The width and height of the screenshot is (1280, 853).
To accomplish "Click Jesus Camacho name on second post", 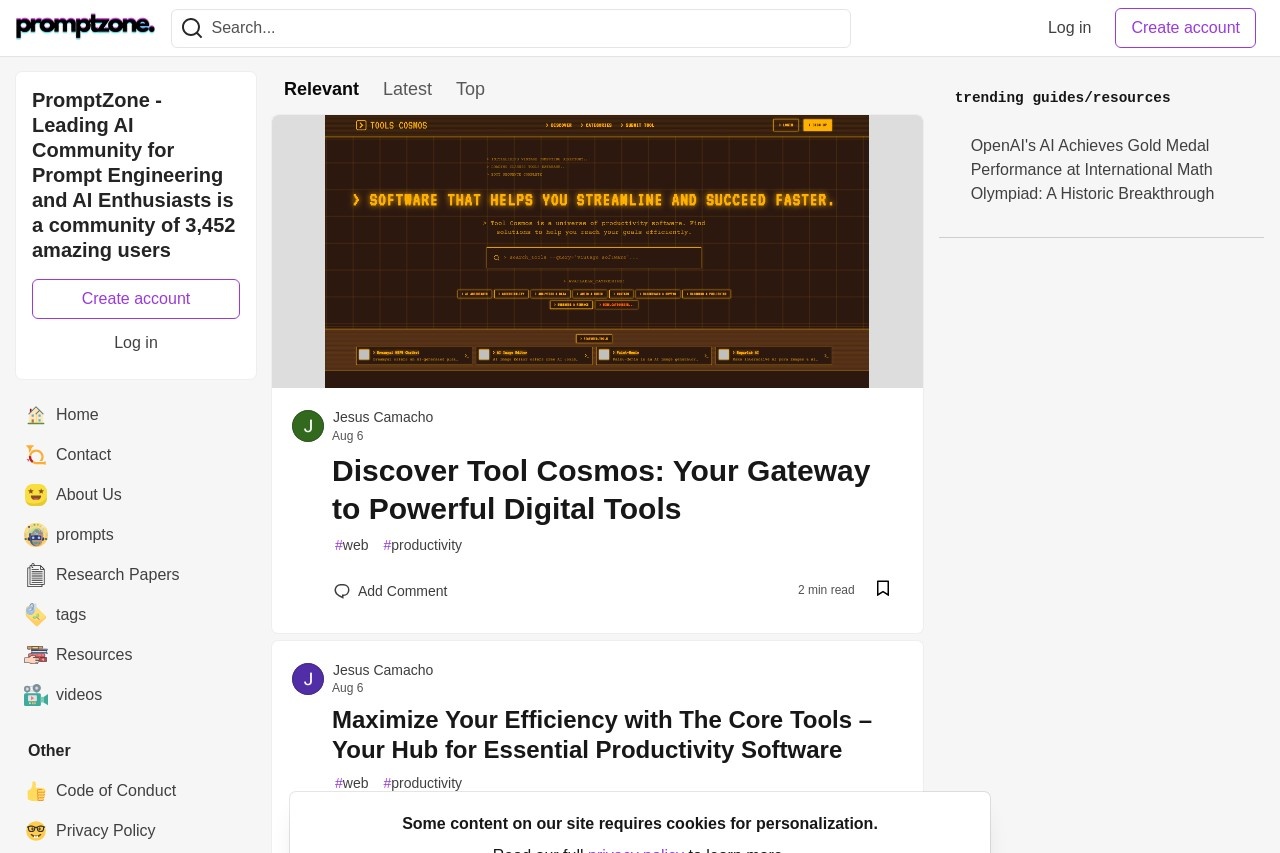I will (383, 670).
